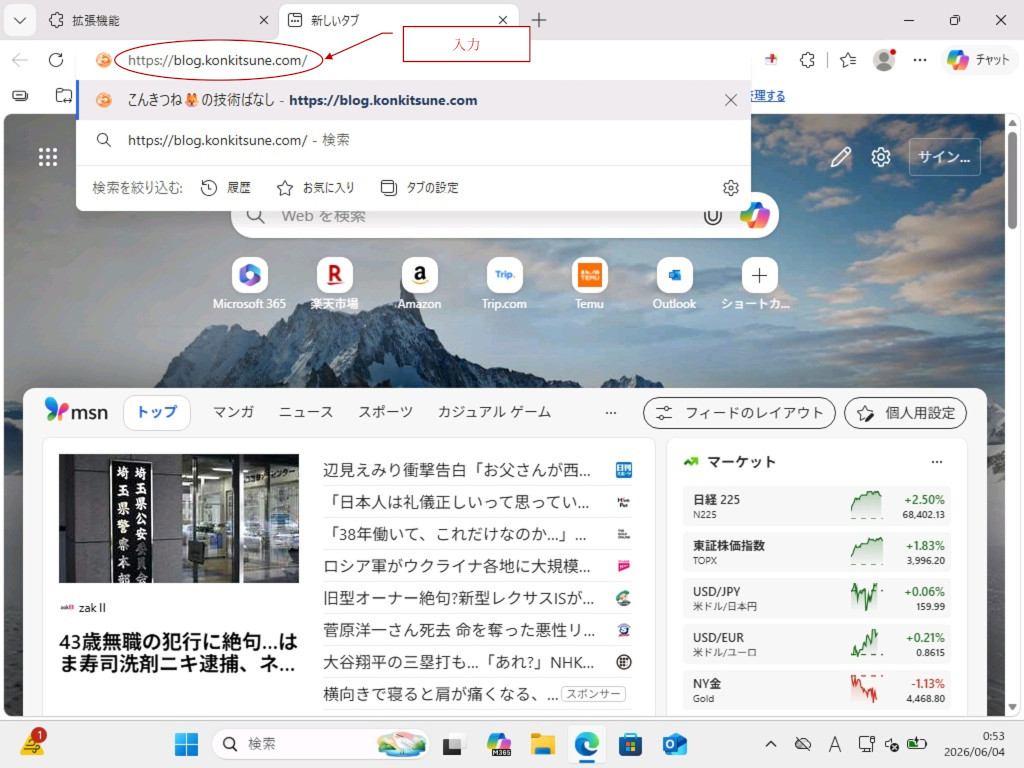Click the サイン... sign-in button
The image size is (1024, 768).
click(944, 157)
